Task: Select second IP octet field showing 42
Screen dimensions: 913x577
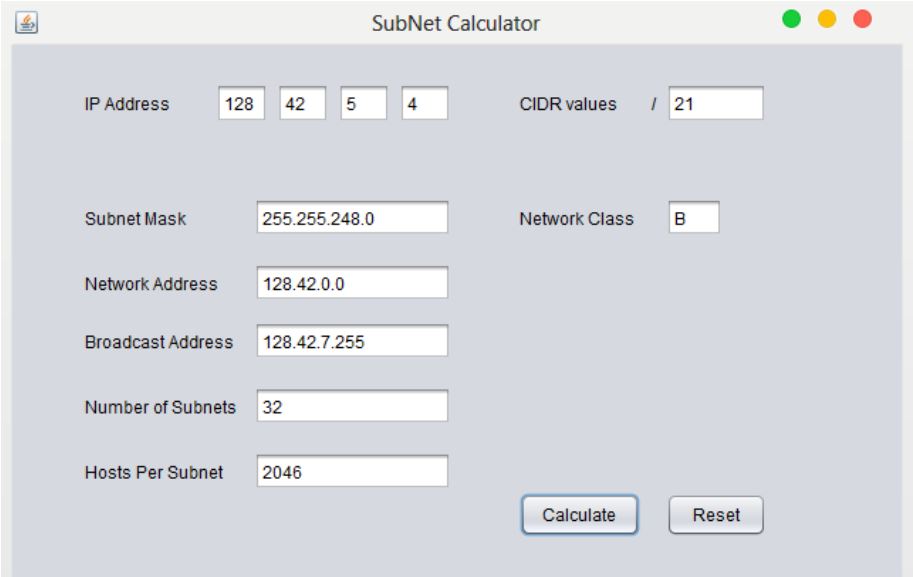Action: click(303, 103)
